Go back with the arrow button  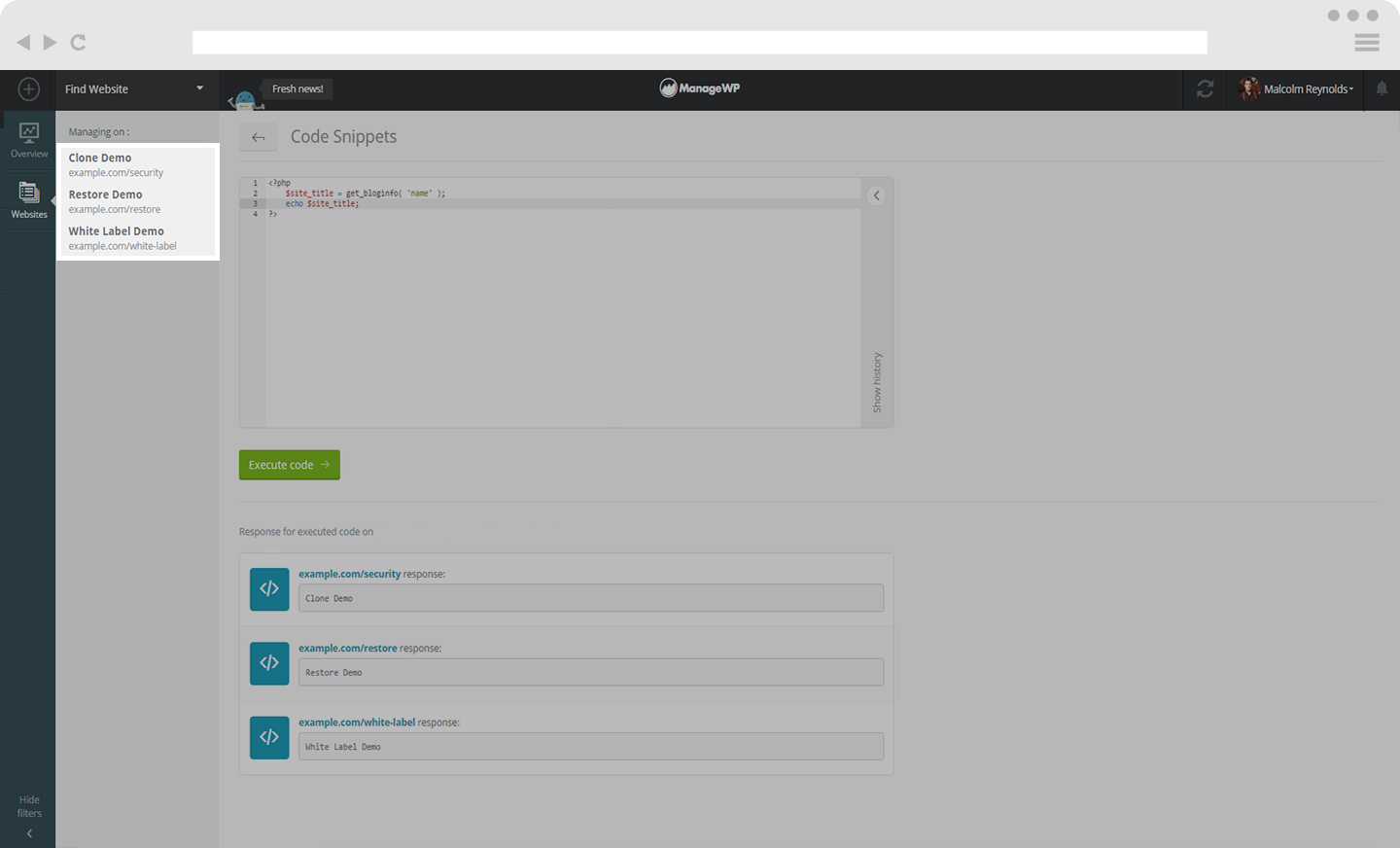(x=258, y=137)
